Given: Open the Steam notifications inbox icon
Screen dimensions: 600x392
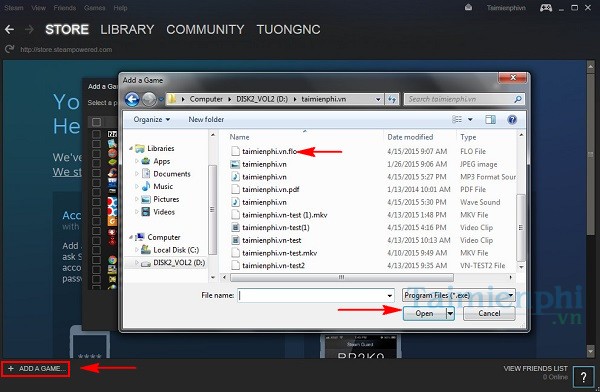Looking at the screenshot, I should [x=468, y=7].
